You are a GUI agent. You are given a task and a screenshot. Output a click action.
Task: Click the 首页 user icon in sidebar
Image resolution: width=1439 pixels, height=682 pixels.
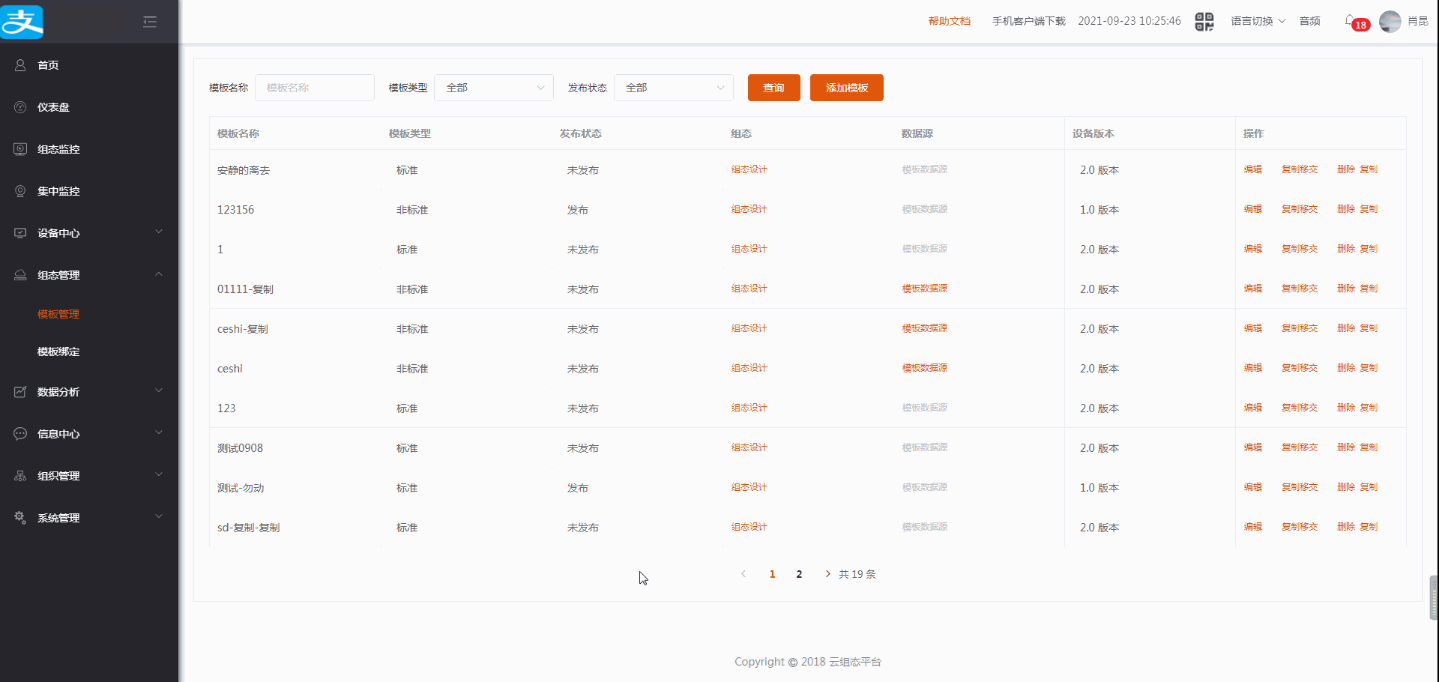coord(19,65)
